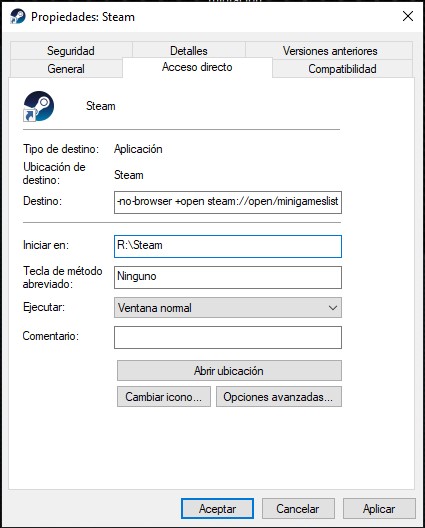Click the Steam name text beside icon
The image size is (425, 528).
coord(101,106)
